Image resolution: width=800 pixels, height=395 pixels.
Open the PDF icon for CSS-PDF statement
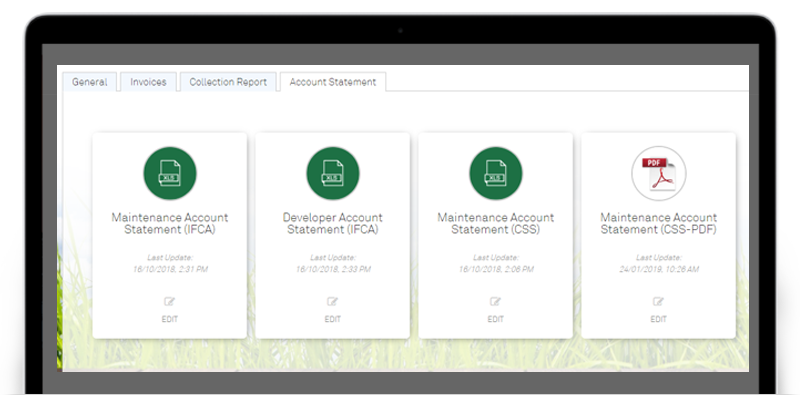pos(659,174)
